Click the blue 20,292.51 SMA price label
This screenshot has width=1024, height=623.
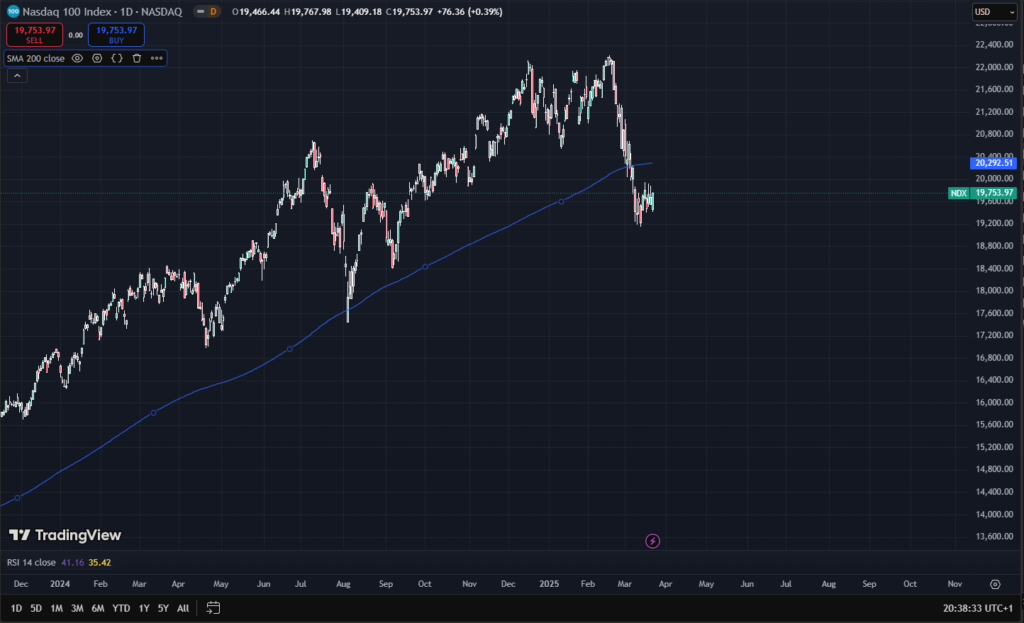[x=993, y=163]
